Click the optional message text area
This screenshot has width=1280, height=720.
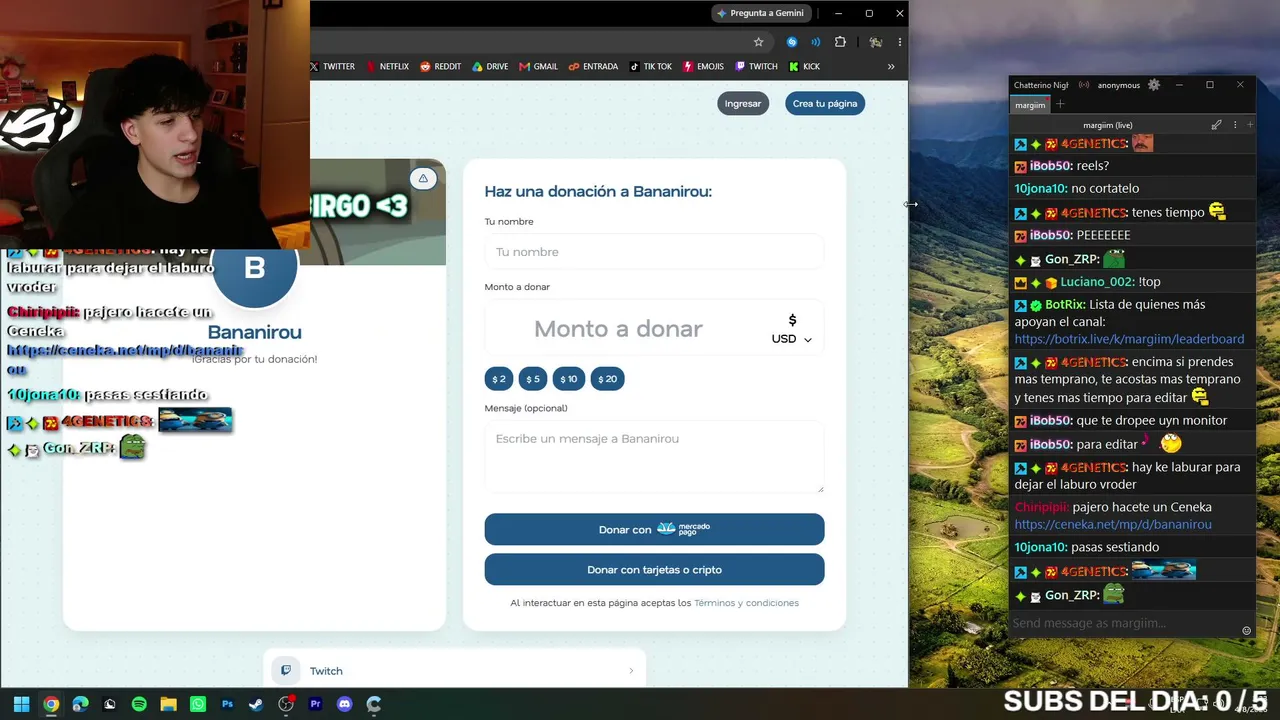click(654, 456)
